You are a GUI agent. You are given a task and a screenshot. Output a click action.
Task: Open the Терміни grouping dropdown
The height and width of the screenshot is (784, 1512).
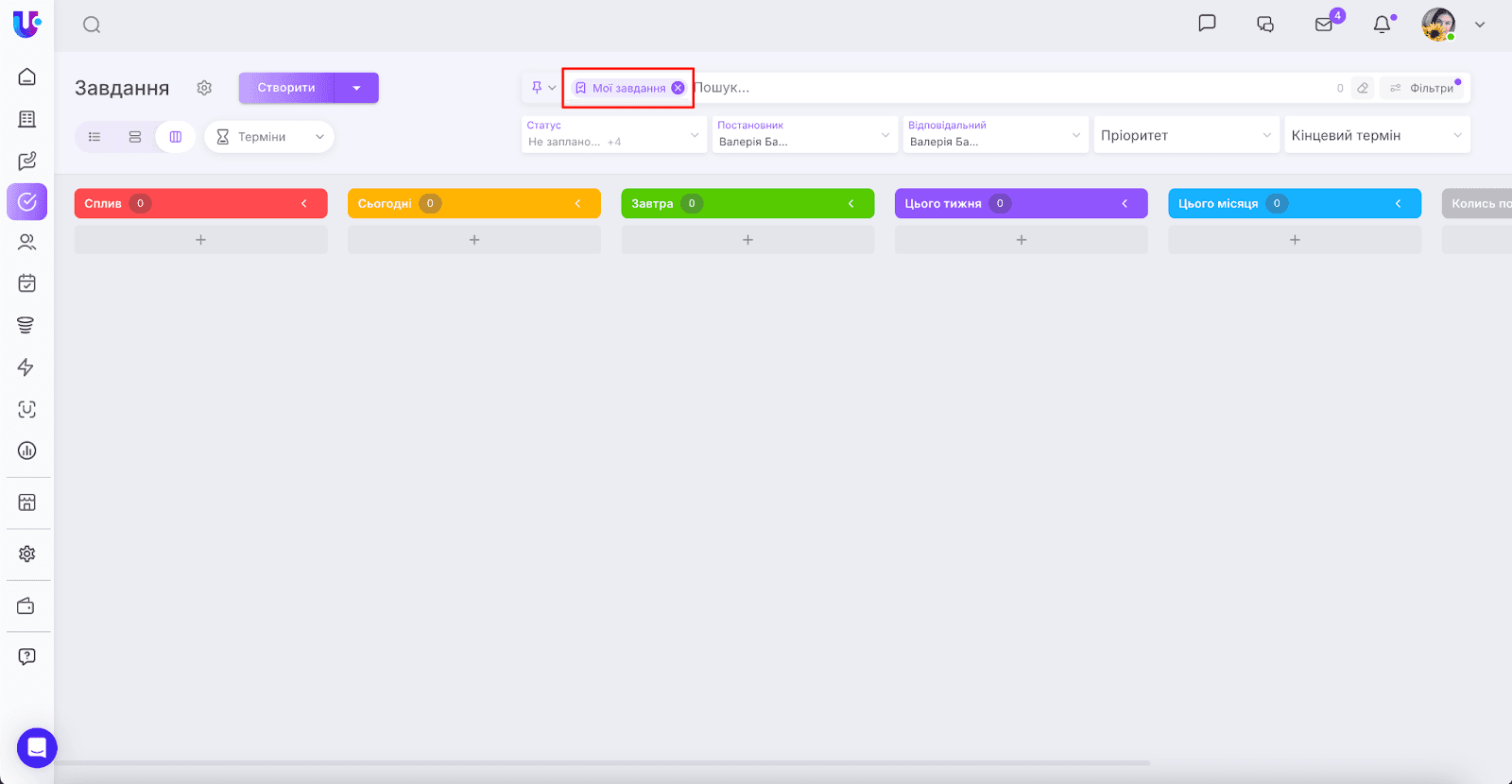269,137
